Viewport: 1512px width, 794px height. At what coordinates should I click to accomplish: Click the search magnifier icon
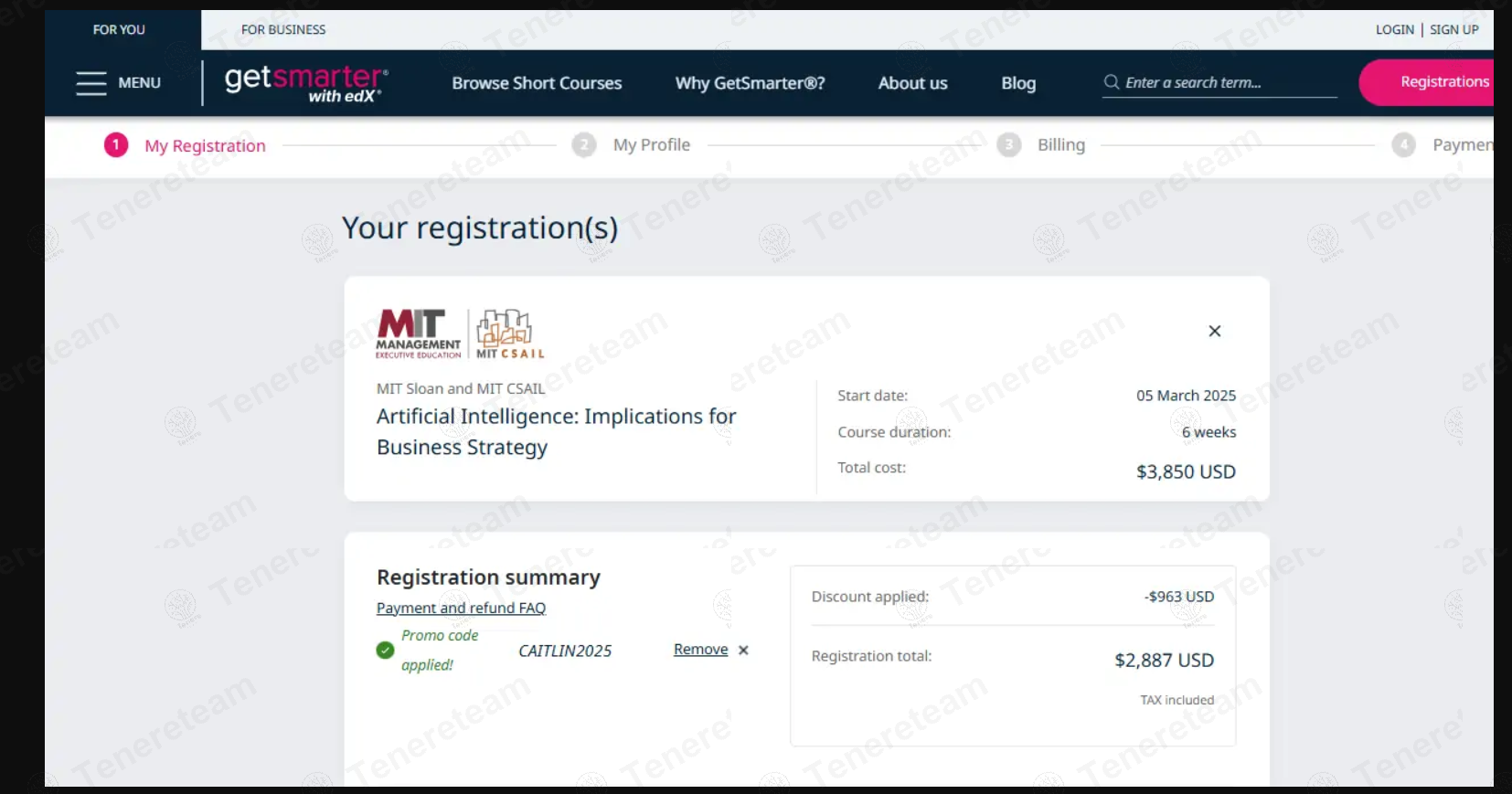1112,82
